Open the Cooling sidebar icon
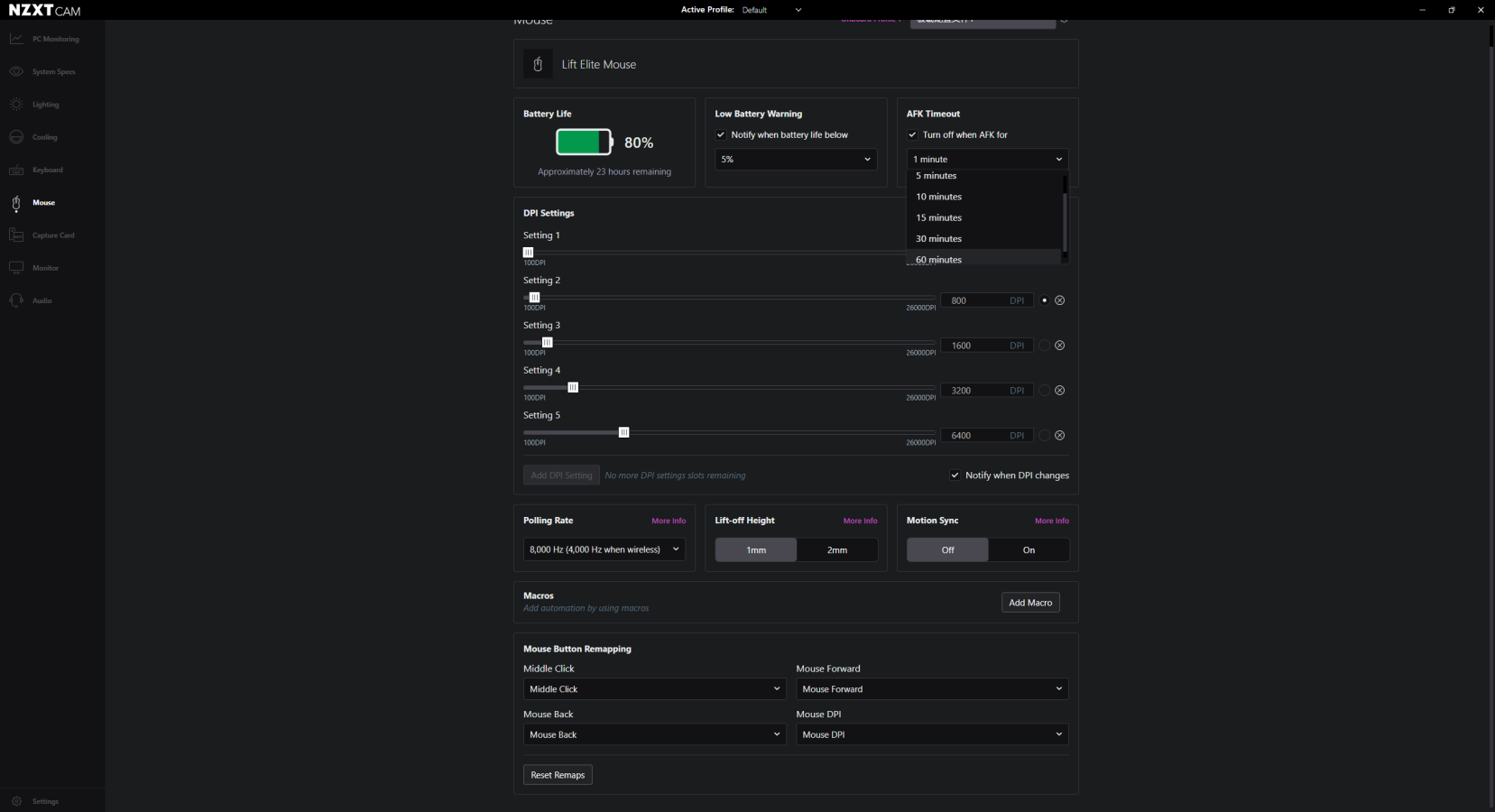Viewport: 1495px width, 812px height. (x=16, y=137)
